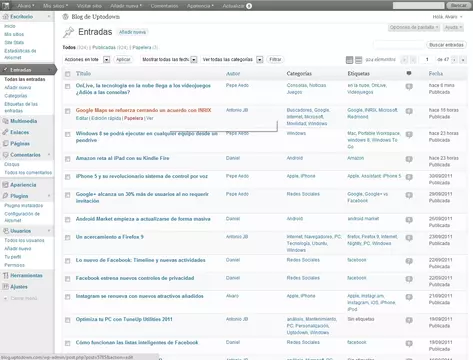Screen dimensions: 473x360
Task: Click Buscar entradas button
Action: tap(446, 45)
